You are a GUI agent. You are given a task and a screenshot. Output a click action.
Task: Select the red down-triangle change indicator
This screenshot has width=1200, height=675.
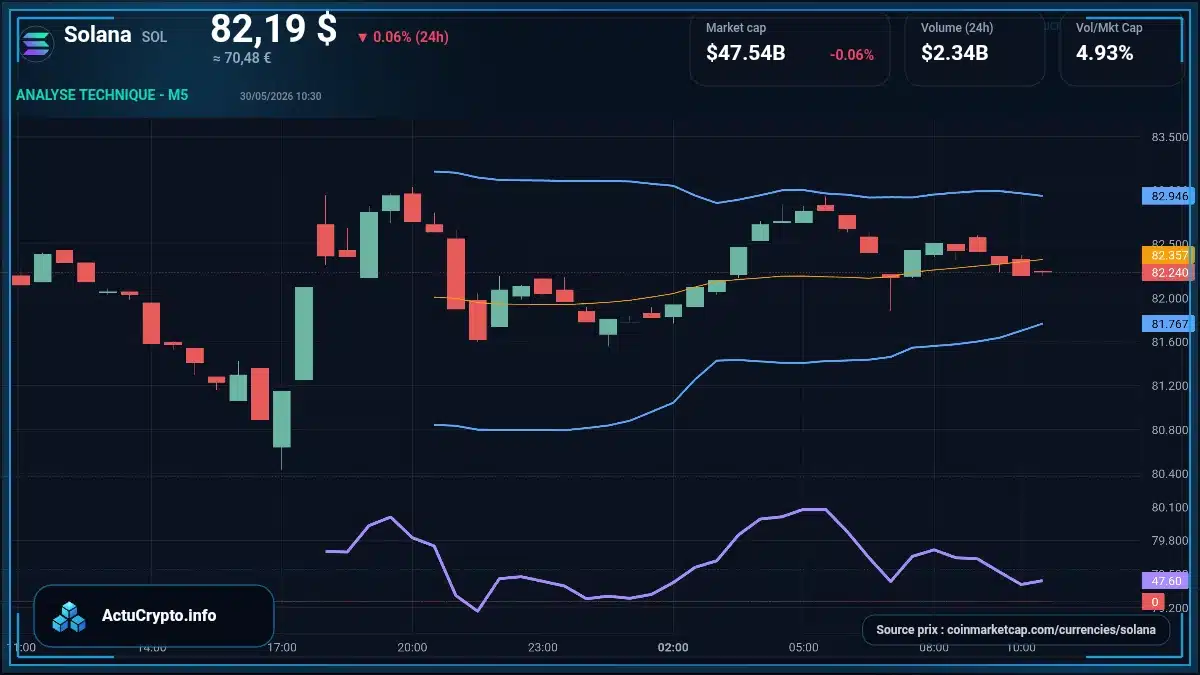click(x=362, y=38)
